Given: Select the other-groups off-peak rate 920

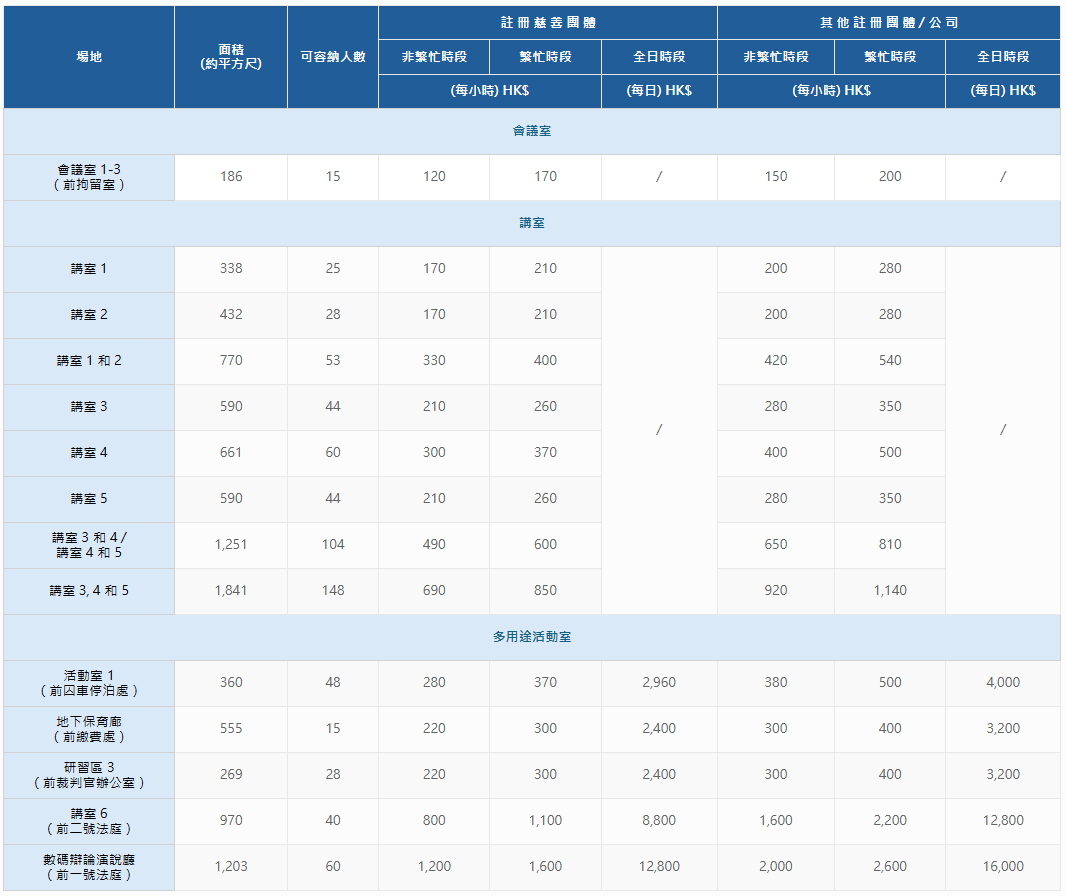Looking at the screenshot, I should (x=776, y=591).
